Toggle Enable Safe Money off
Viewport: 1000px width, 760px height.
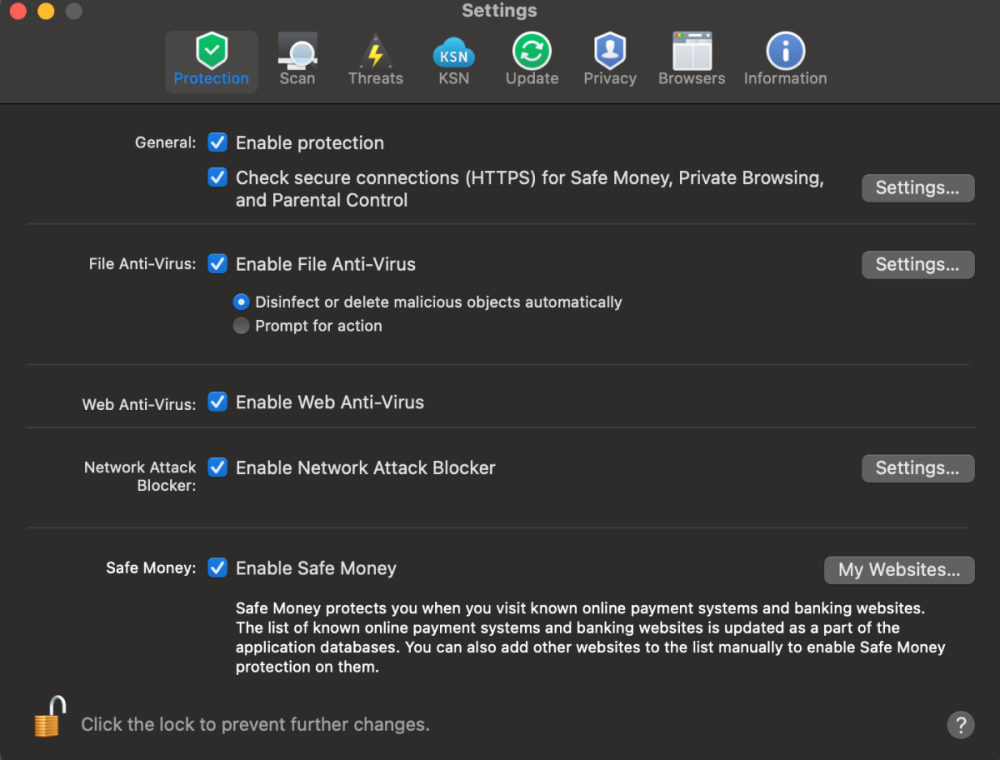tap(217, 567)
